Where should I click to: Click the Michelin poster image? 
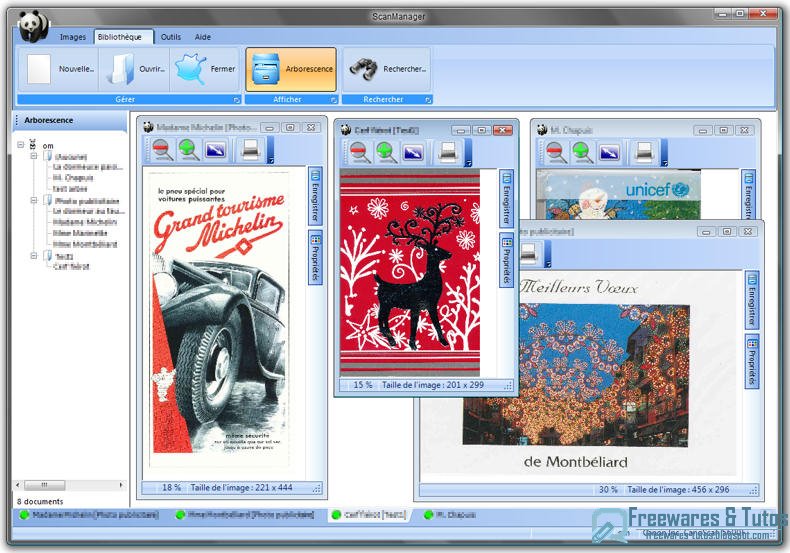[x=220, y=320]
